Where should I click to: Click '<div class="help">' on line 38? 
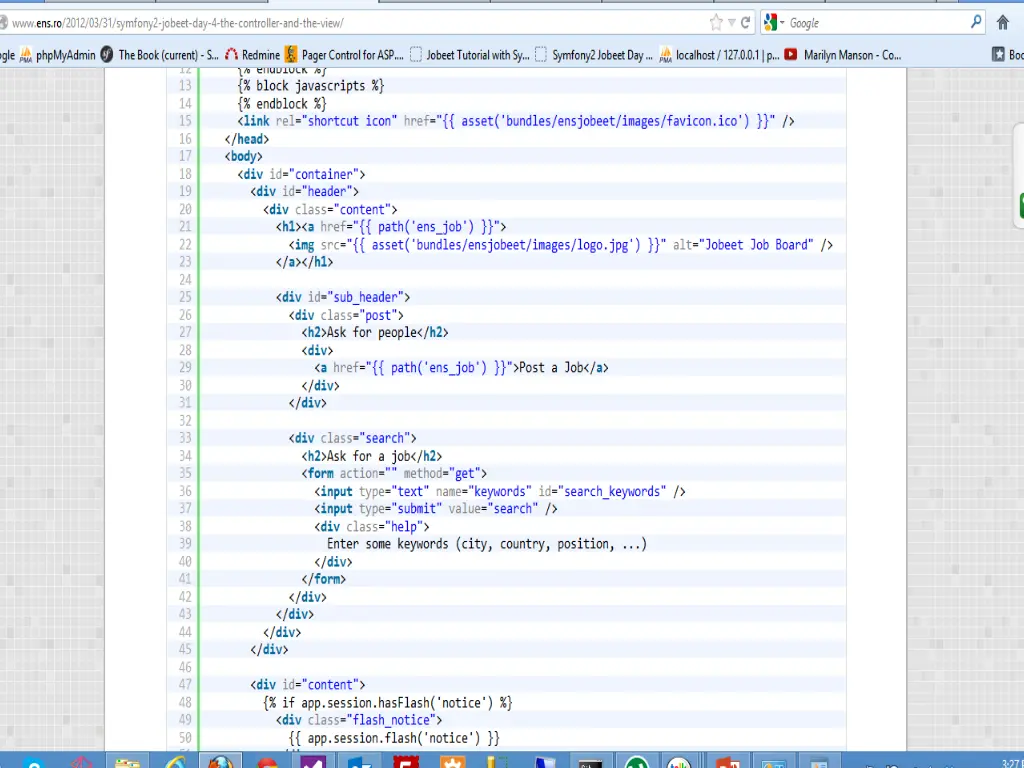[x=372, y=526]
